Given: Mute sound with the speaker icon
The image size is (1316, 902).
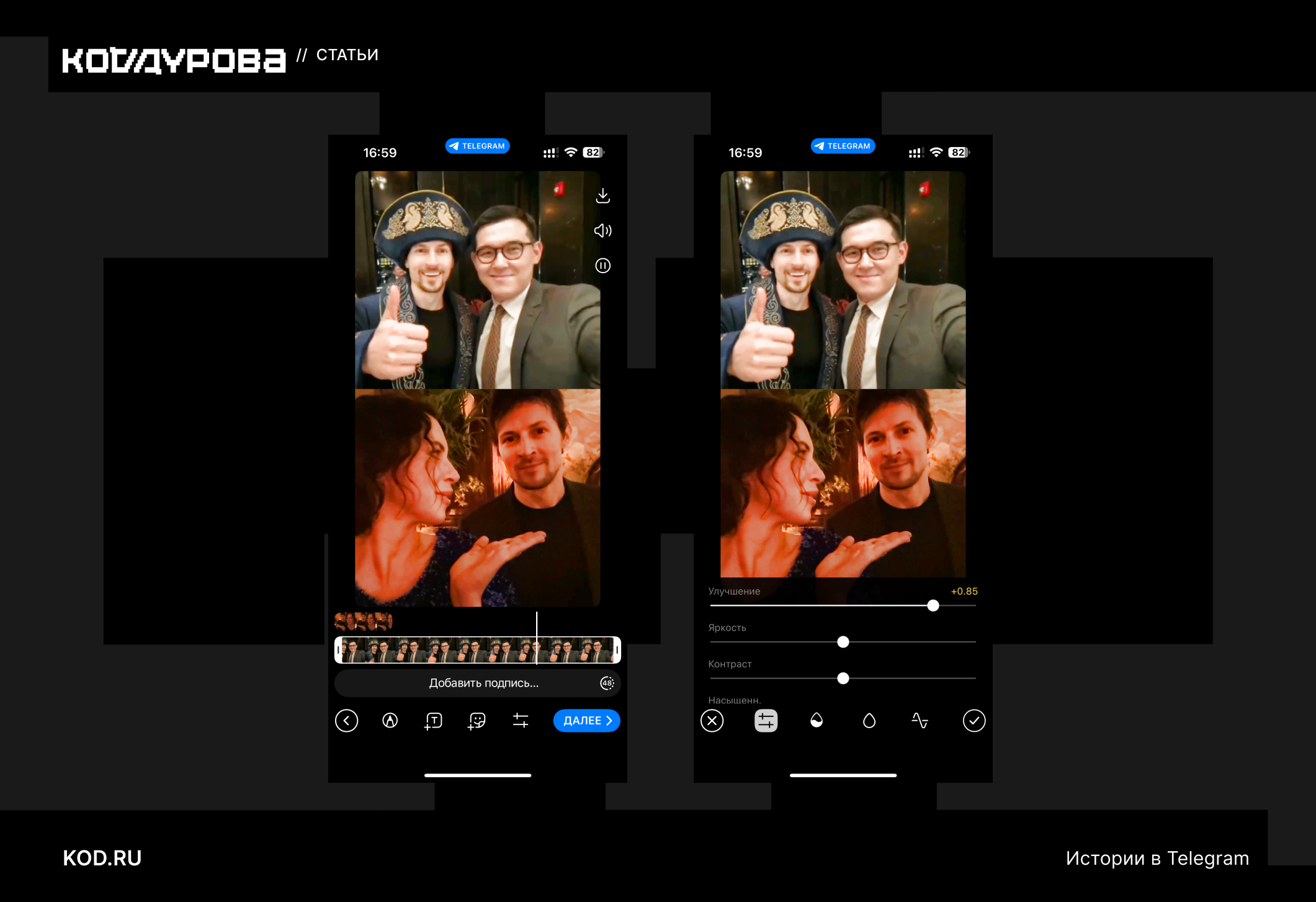Looking at the screenshot, I should (602, 231).
